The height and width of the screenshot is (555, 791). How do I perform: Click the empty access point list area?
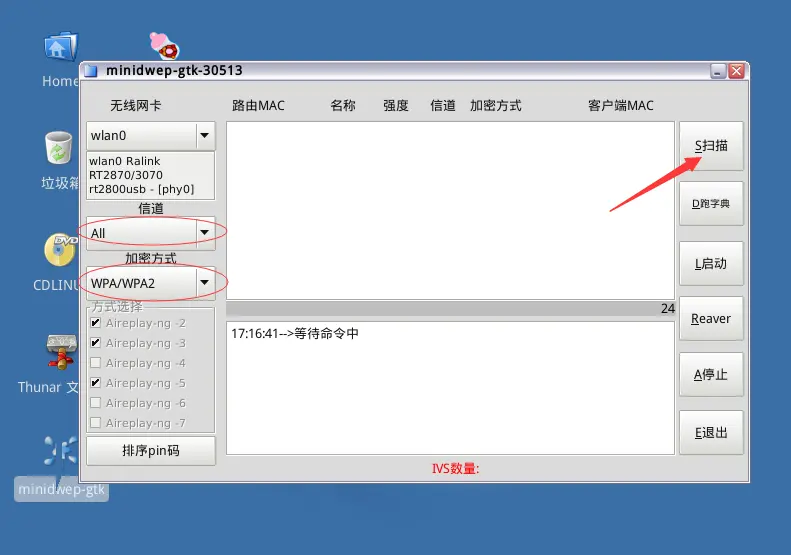pyautogui.click(x=450, y=210)
